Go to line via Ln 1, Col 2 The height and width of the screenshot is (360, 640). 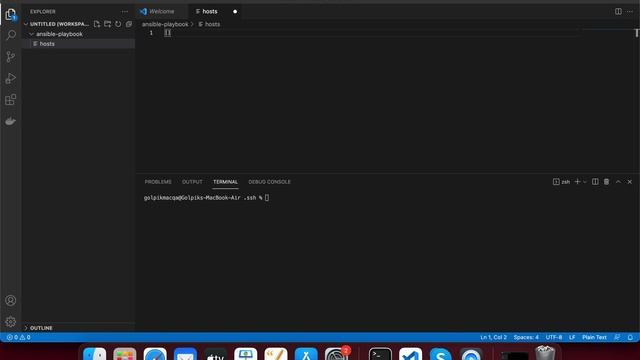[493, 337]
